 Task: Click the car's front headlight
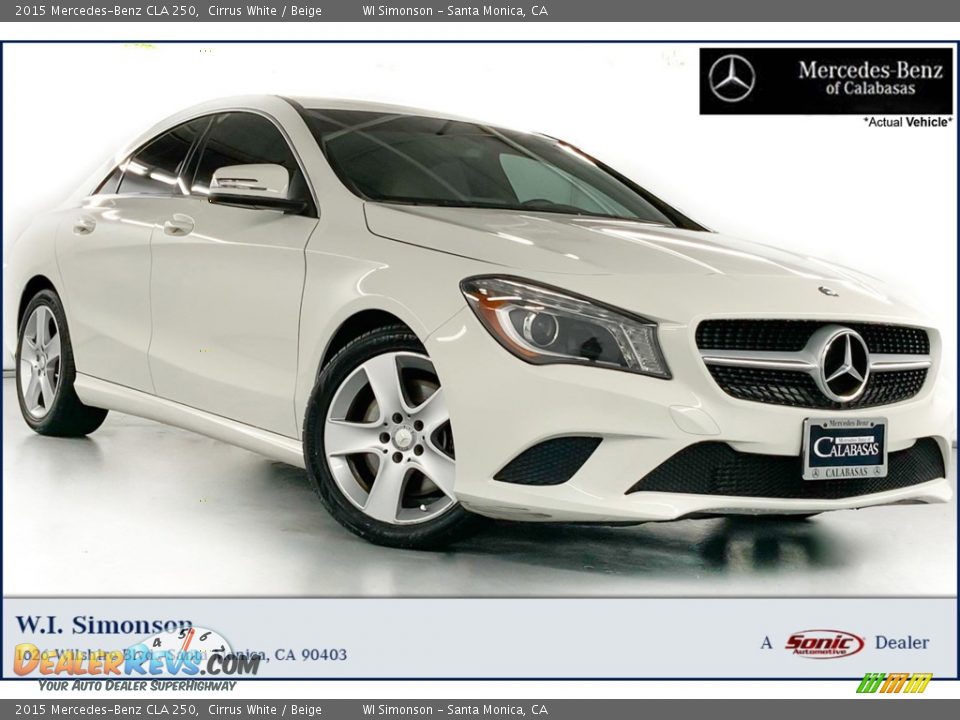565,326
